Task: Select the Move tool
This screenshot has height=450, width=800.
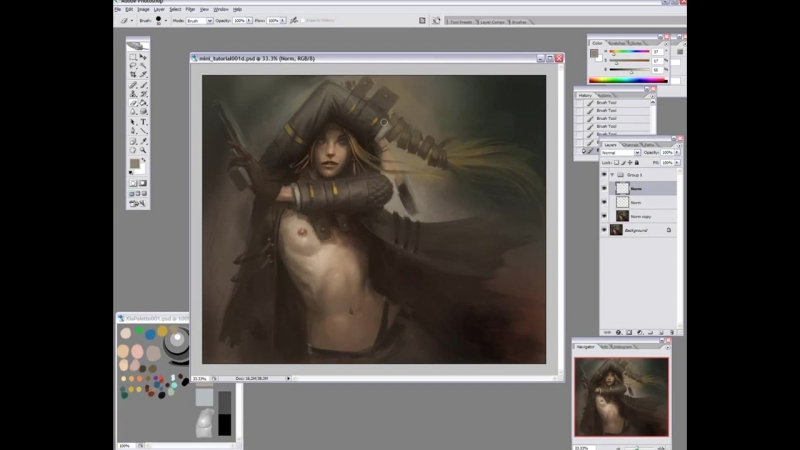Action: 143,57
